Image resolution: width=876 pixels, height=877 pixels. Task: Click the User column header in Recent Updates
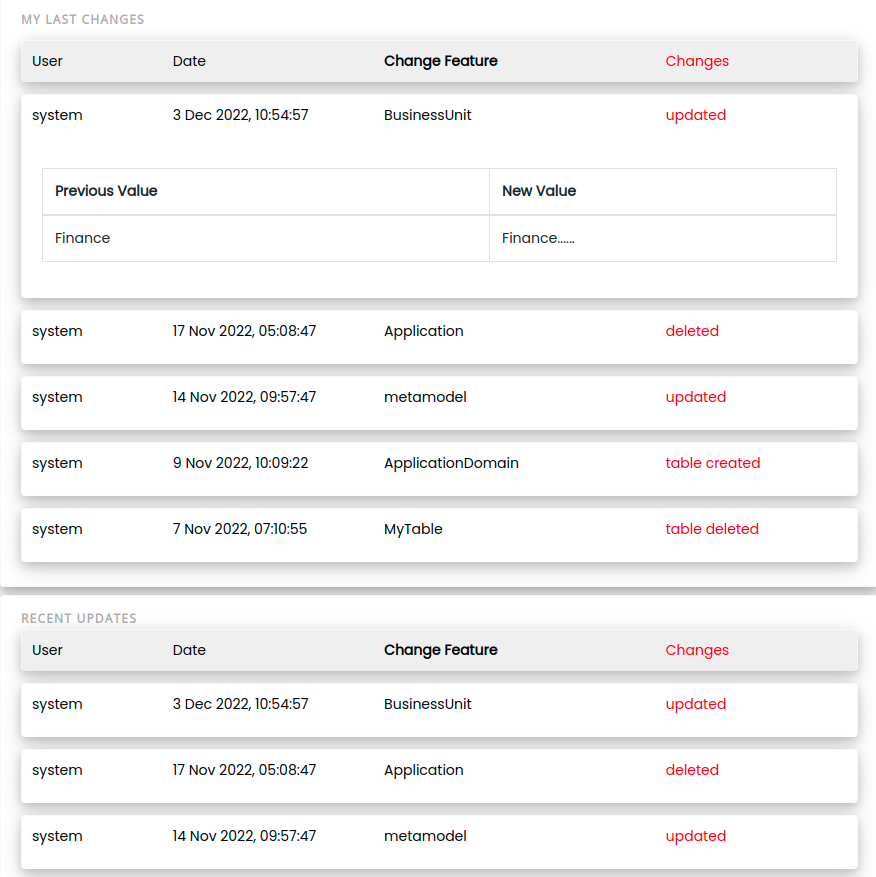point(47,650)
